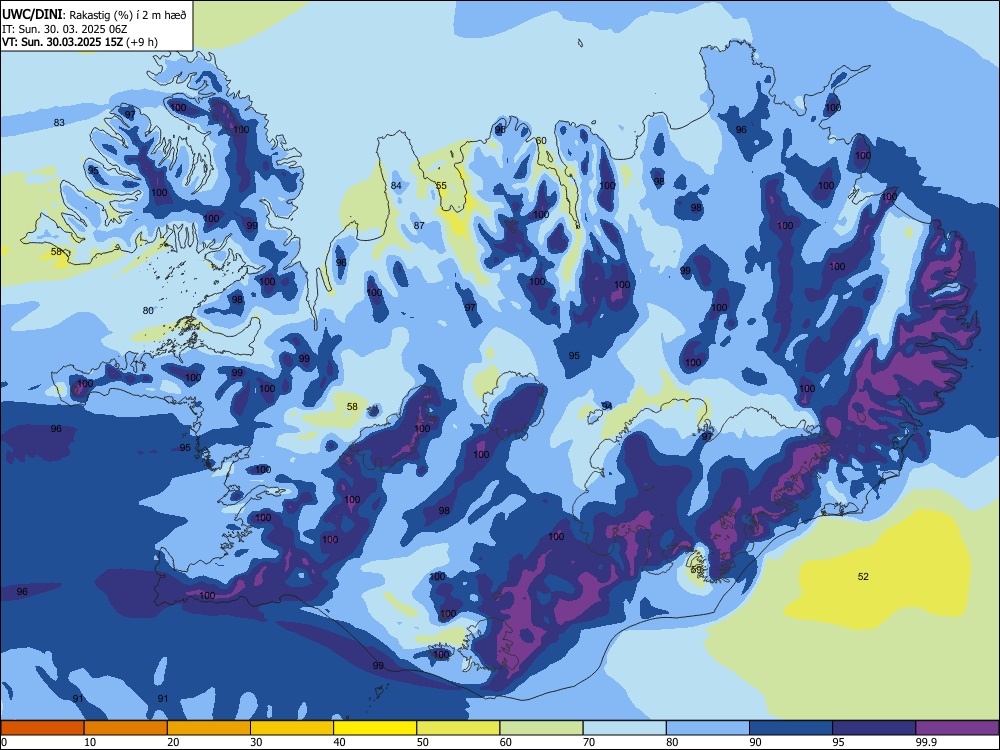Click the '10' legend tick label

[91, 742]
